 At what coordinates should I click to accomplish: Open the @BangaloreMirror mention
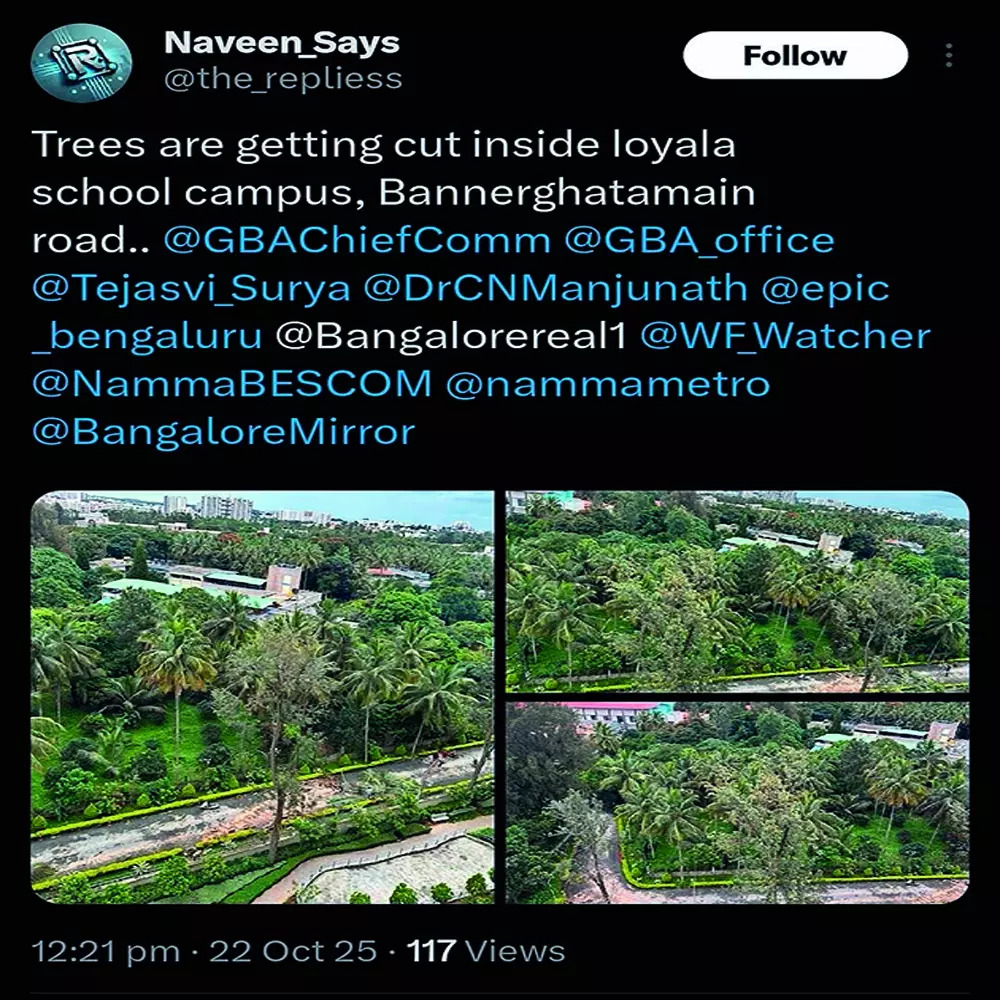coord(224,432)
